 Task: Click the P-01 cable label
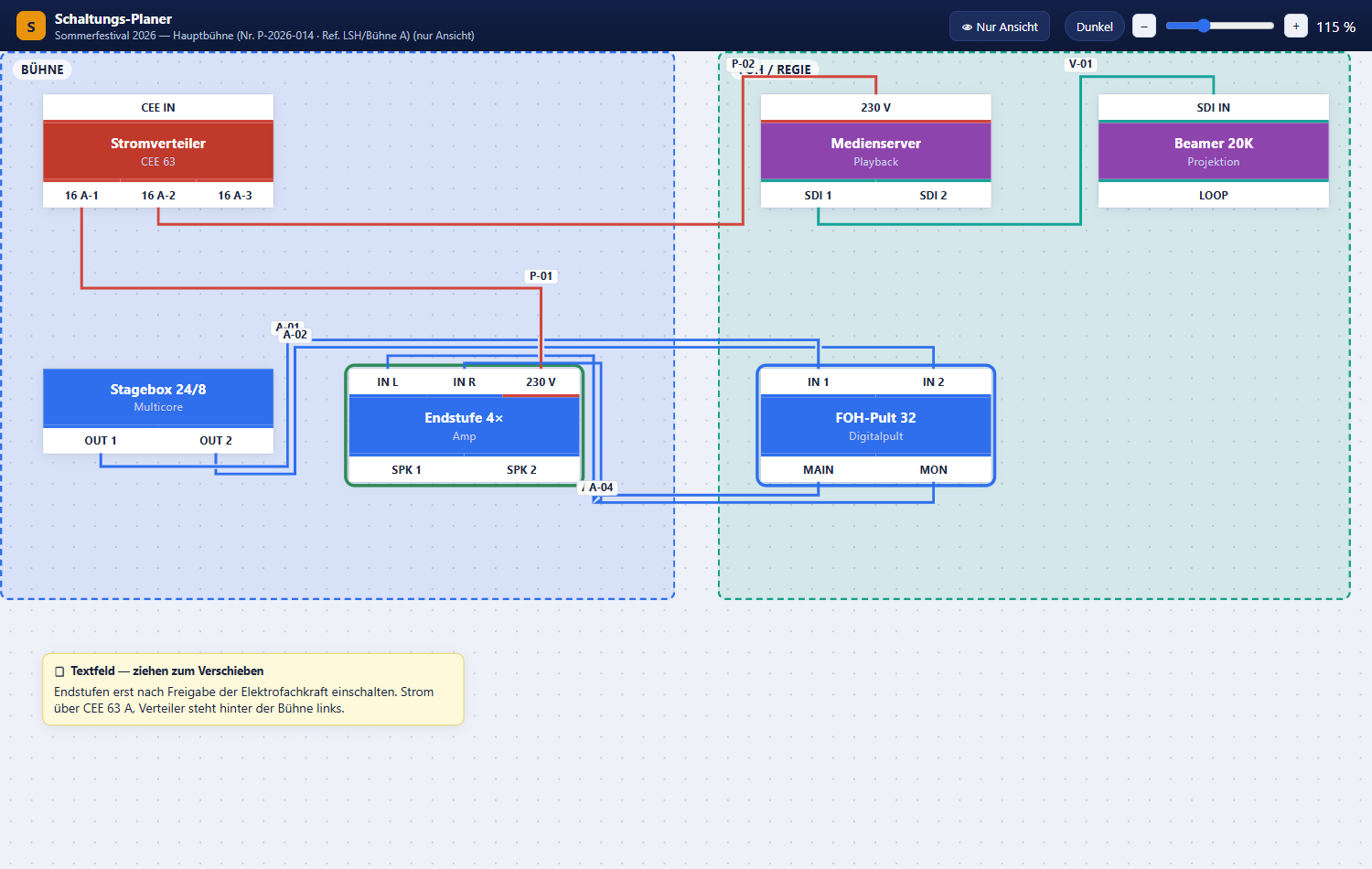pos(541,275)
